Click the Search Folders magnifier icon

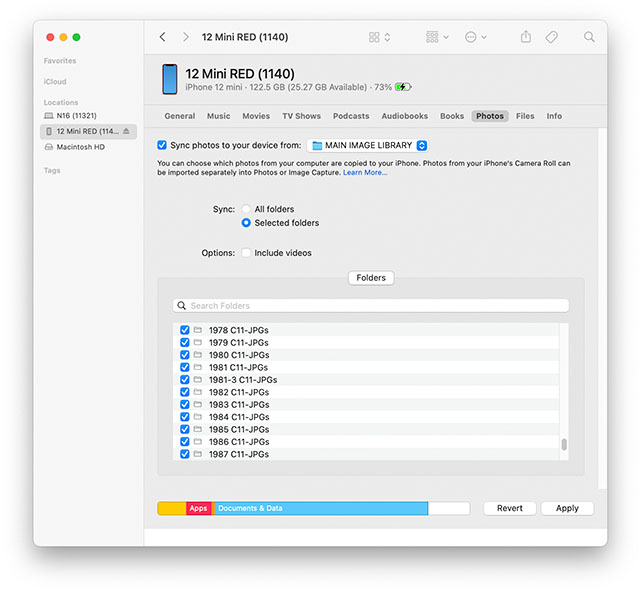point(182,306)
